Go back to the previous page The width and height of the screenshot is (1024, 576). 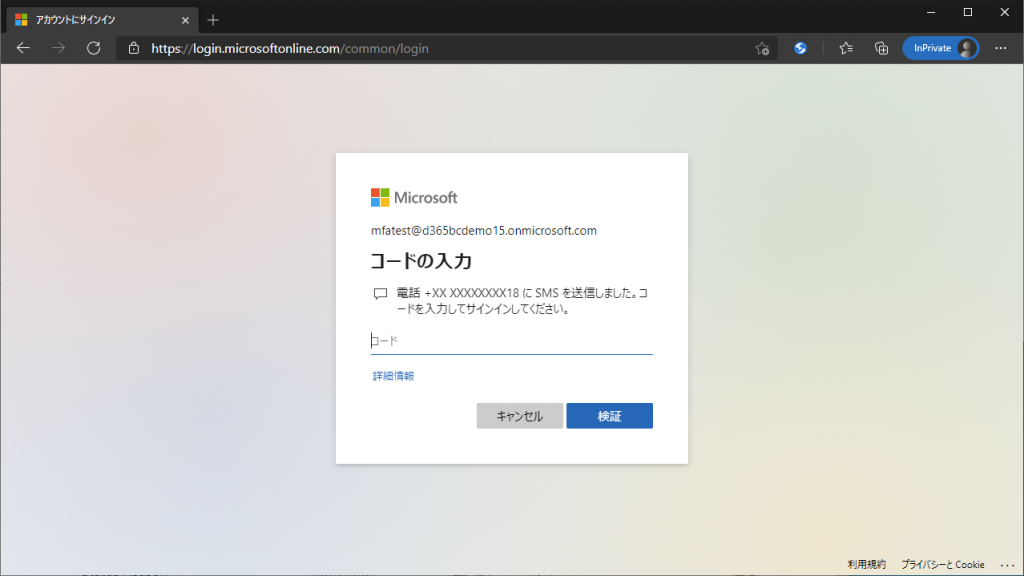click(23, 48)
